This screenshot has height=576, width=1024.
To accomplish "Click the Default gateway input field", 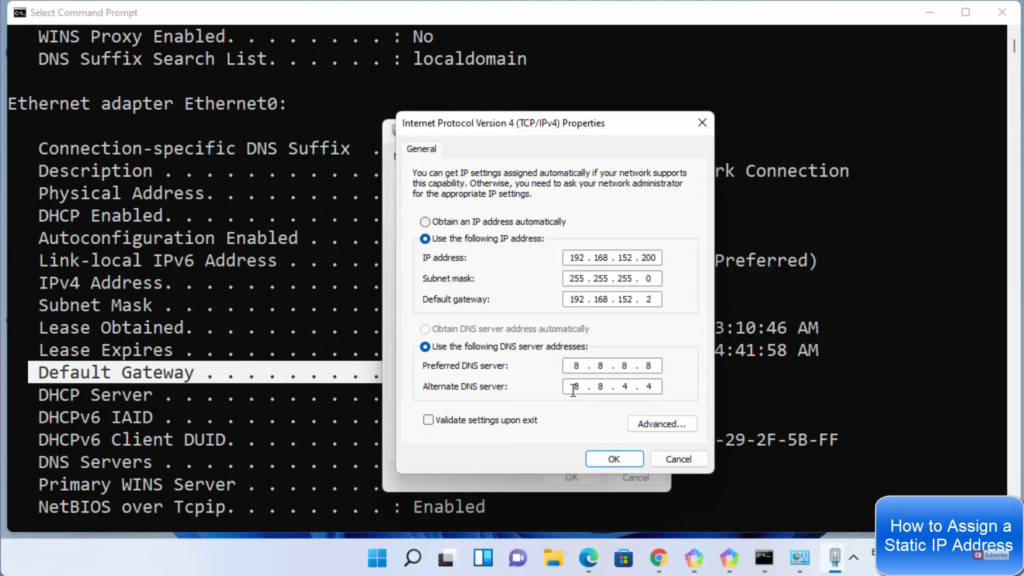I will click(611, 299).
